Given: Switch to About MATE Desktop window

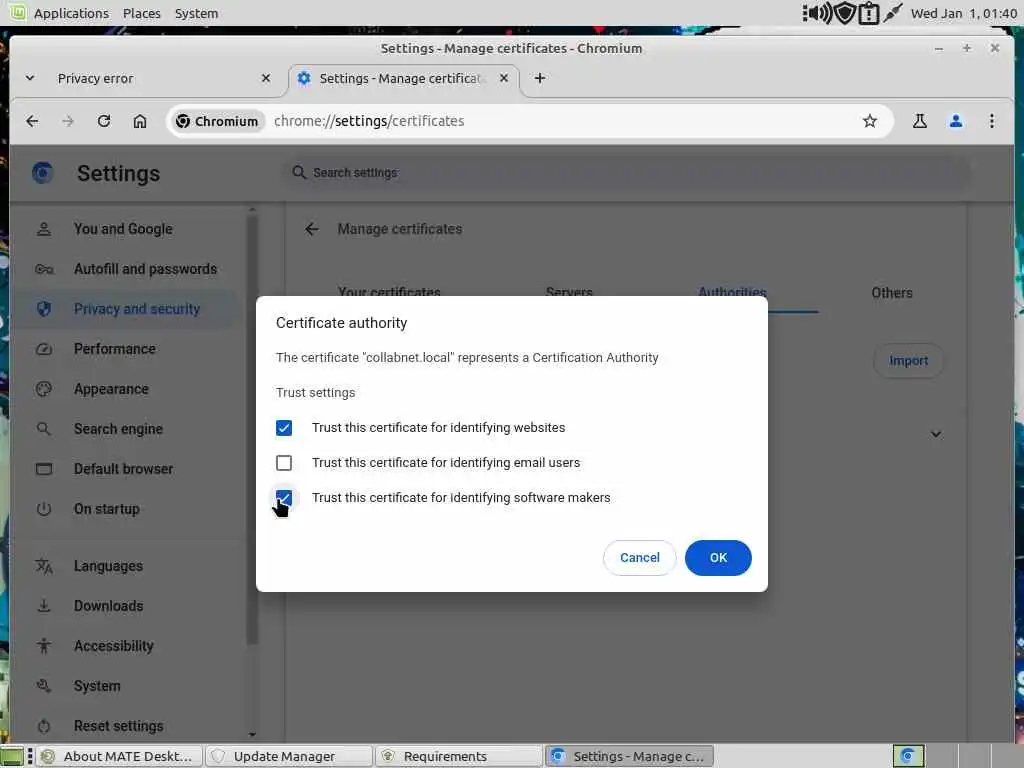Looking at the screenshot, I should pyautogui.click(x=119, y=756).
